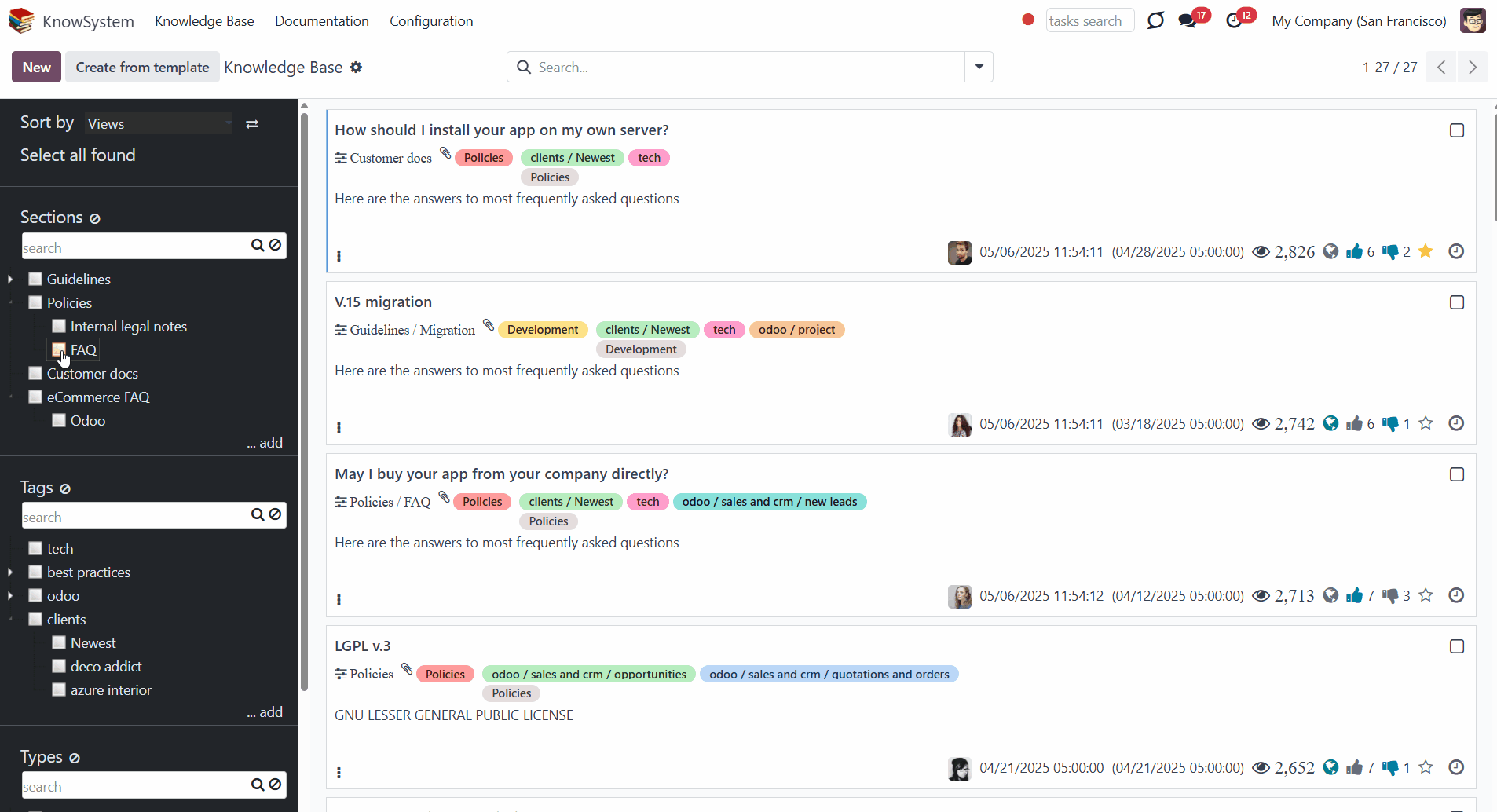This screenshot has height=812, width=1497.
Task: Run the Tags search magnifier
Action: click(258, 514)
